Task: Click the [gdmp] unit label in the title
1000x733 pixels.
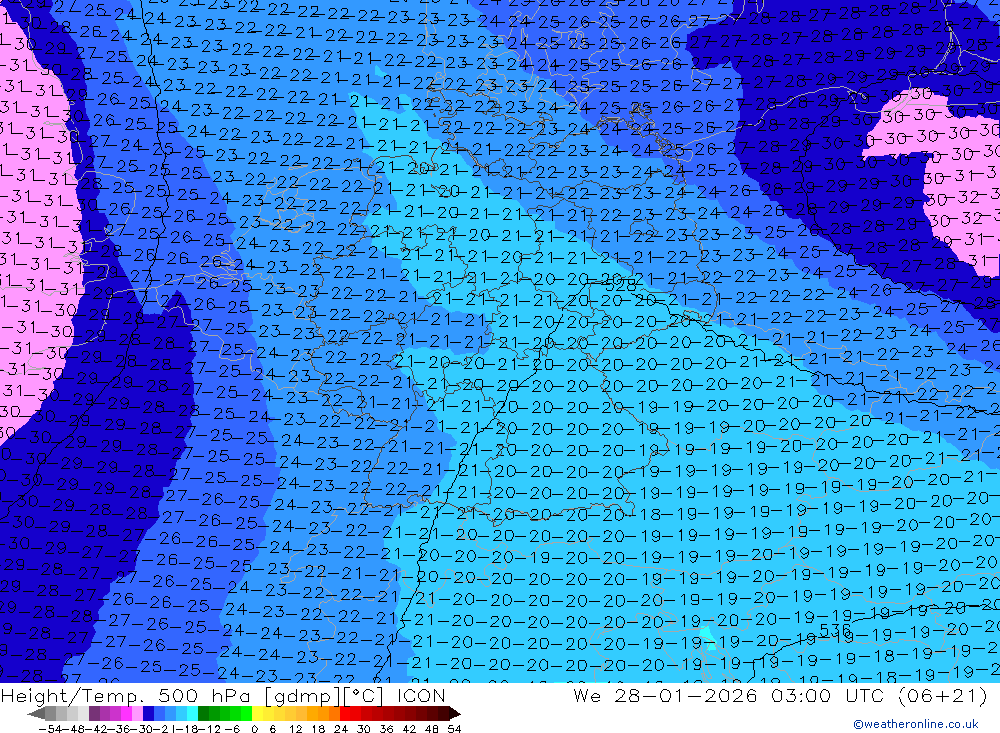Action: (x=303, y=696)
